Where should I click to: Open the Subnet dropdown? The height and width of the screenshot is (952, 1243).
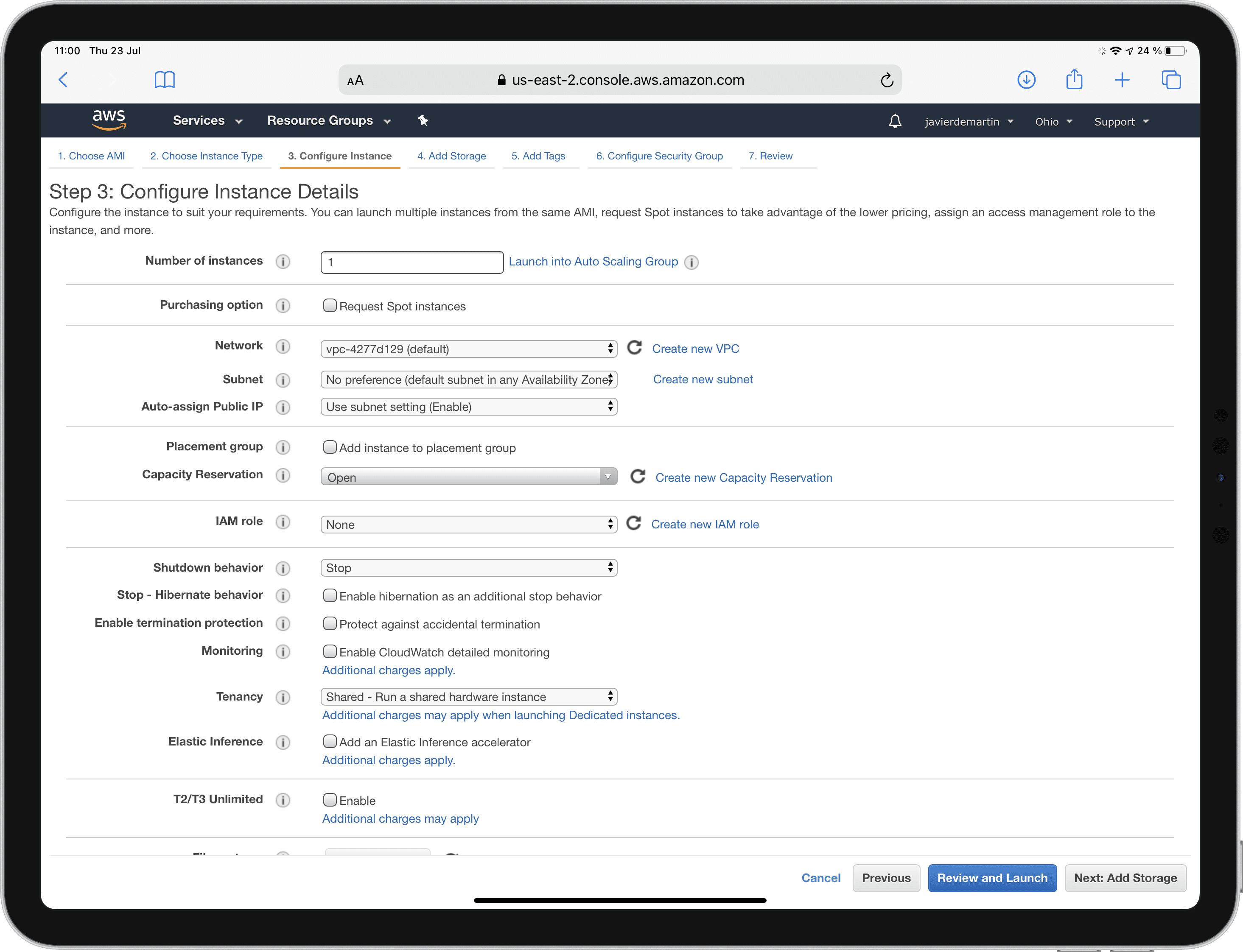[469, 380]
